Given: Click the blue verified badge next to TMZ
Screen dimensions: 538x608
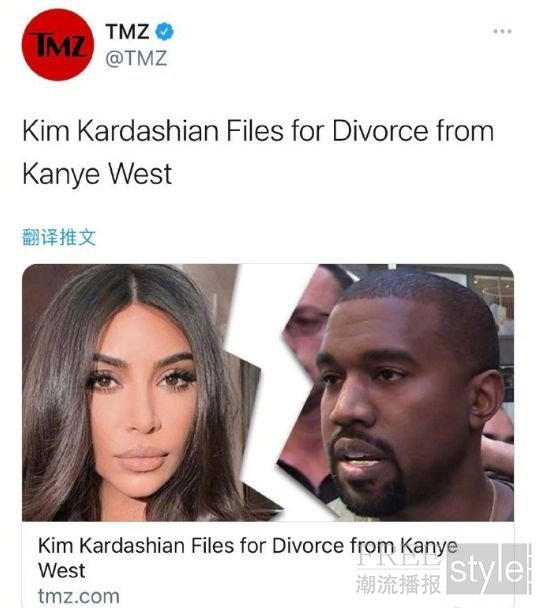Looking at the screenshot, I should click(164, 32).
